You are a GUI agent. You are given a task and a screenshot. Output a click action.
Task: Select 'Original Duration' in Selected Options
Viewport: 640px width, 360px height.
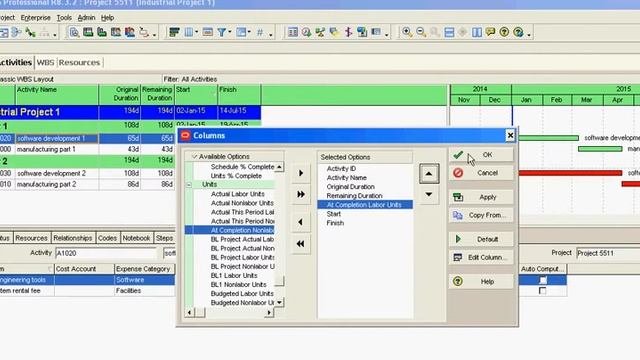[350, 187]
